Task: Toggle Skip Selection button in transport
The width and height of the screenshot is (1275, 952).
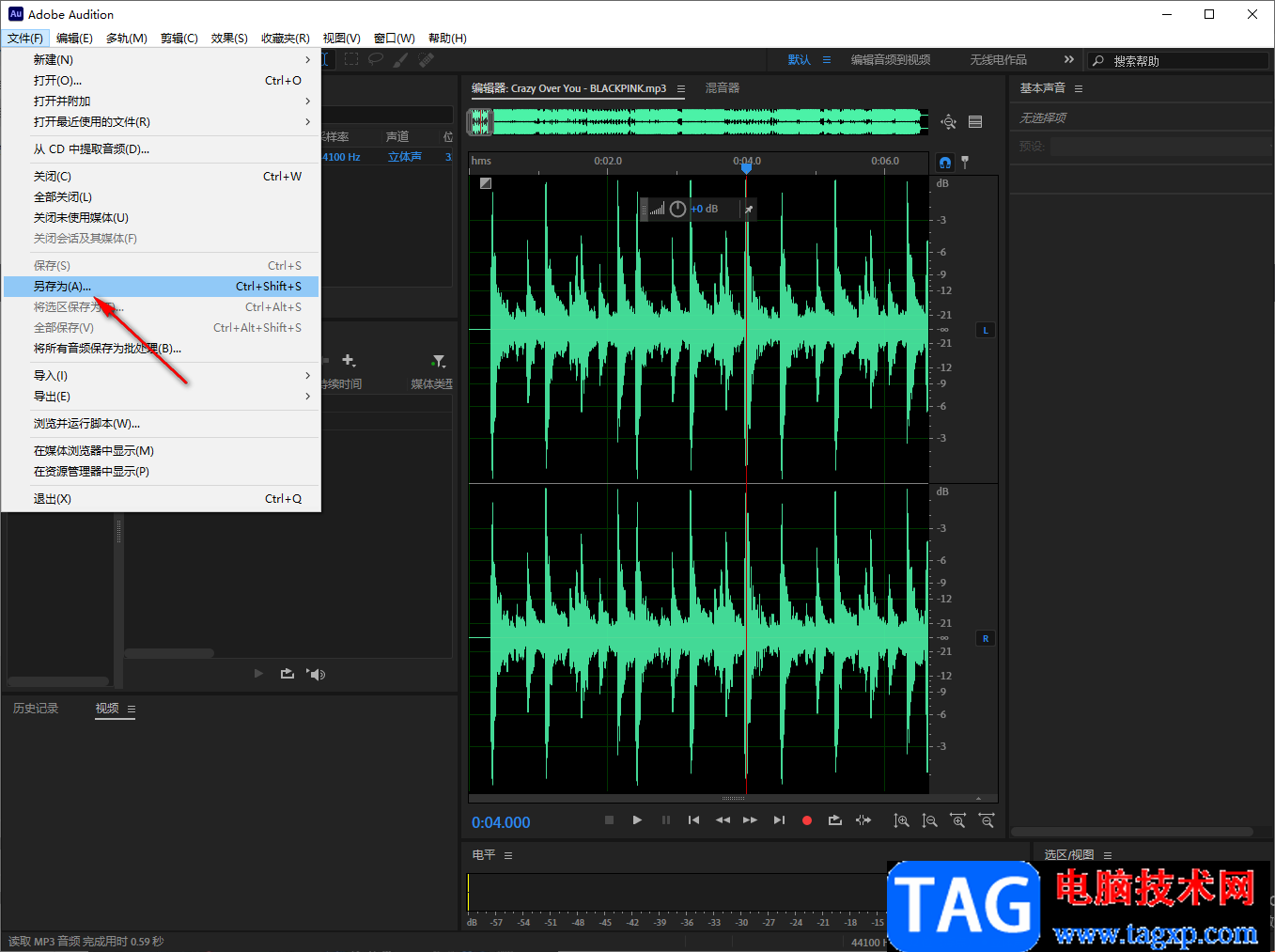Action: 863,820
